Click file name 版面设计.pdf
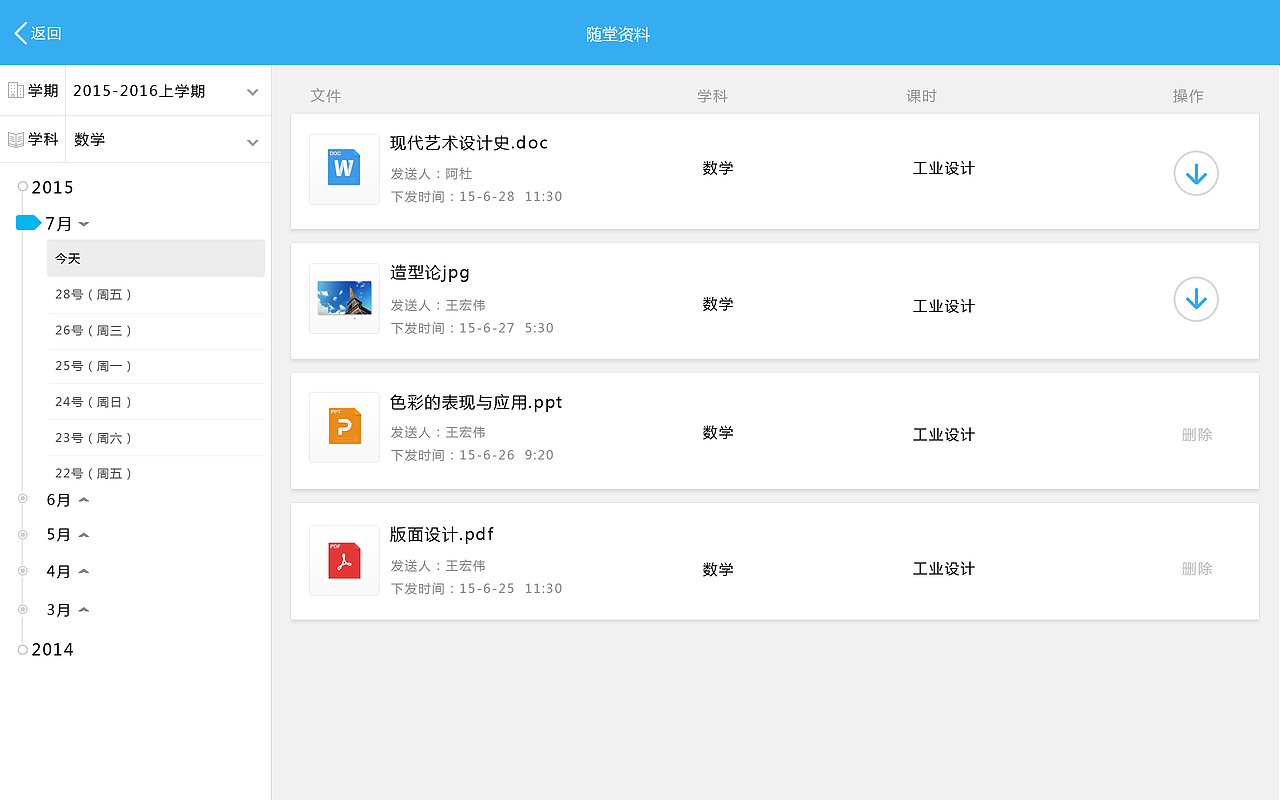The width and height of the screenshot is (1280, 800). 442,535
